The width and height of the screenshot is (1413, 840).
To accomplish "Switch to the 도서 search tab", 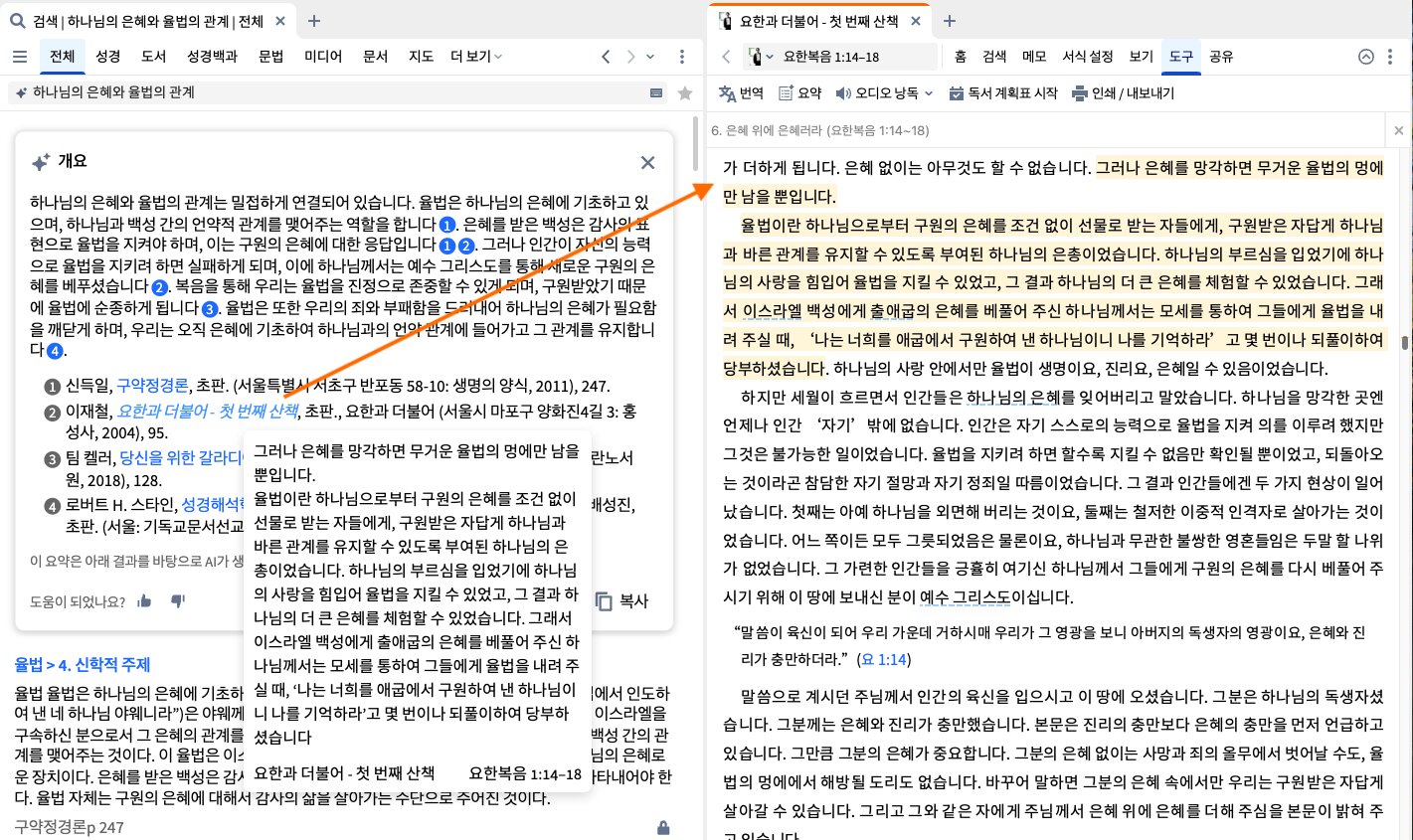I will [153, 57].
